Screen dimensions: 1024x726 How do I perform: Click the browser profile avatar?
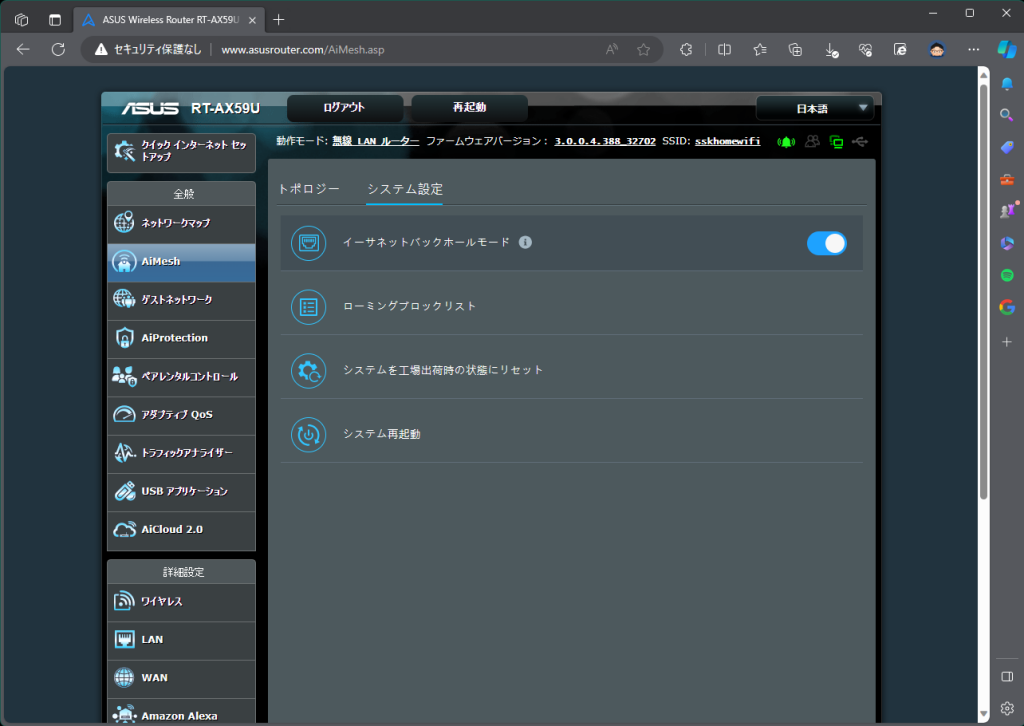click(x=937, y=50)
